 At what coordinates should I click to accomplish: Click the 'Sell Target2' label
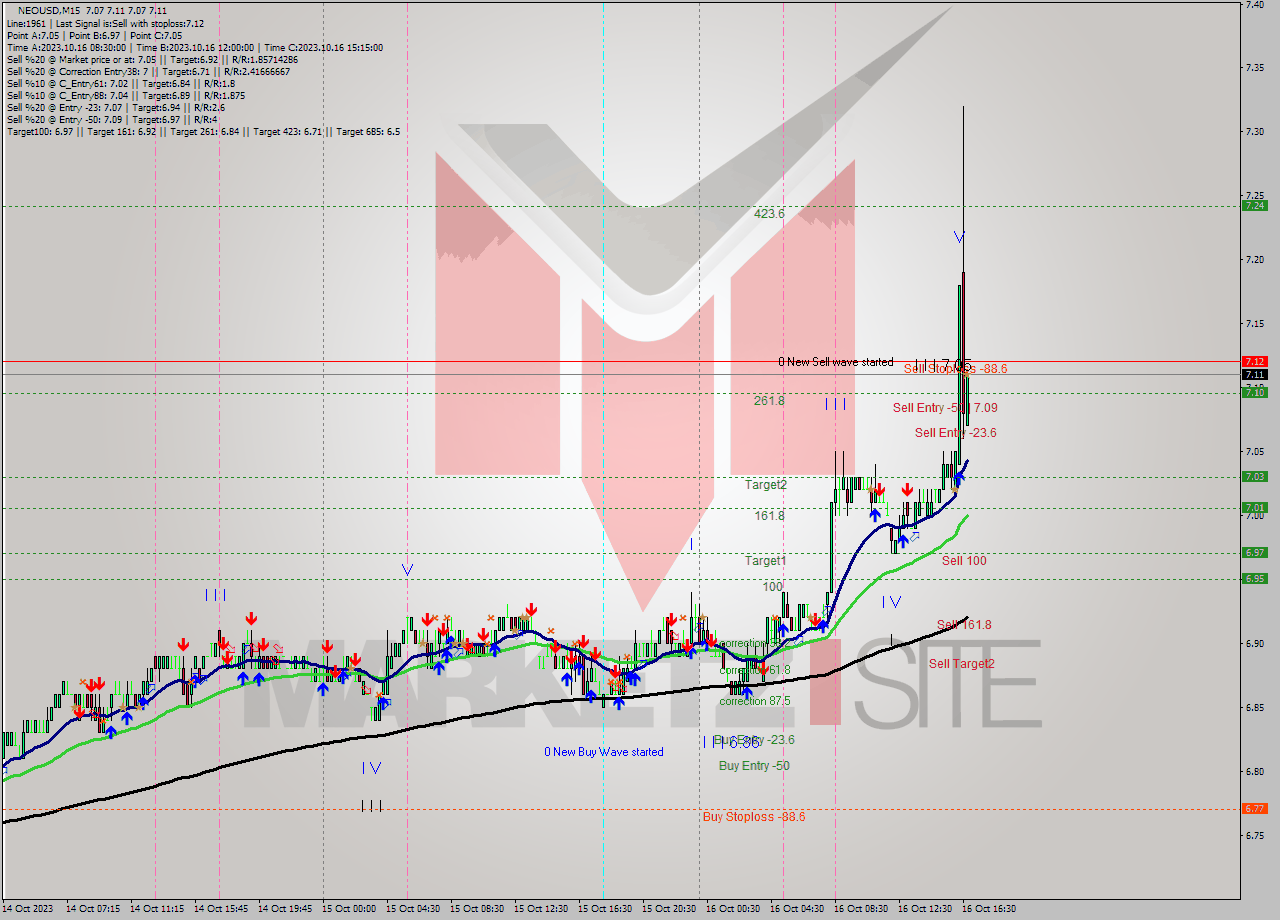(x=962, y=664)
